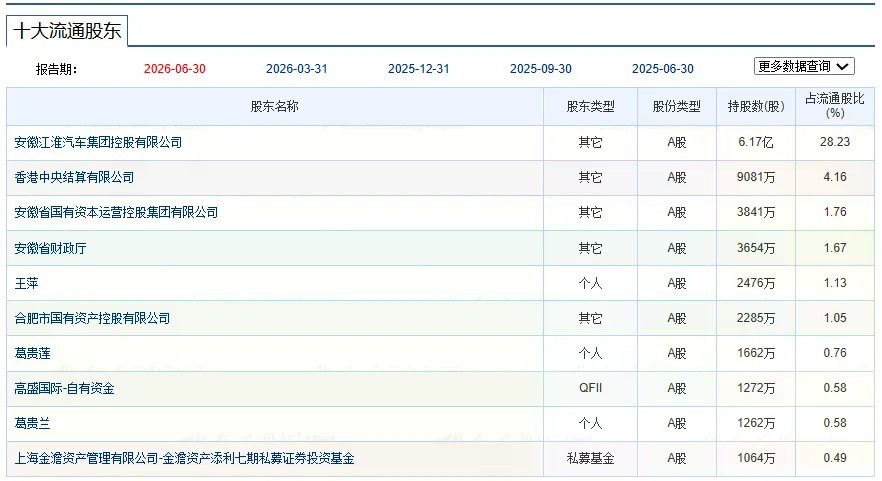The image size is (882, 481).
Task: Switch to report period 2025-12-31
Action: [x=418, y=69]
